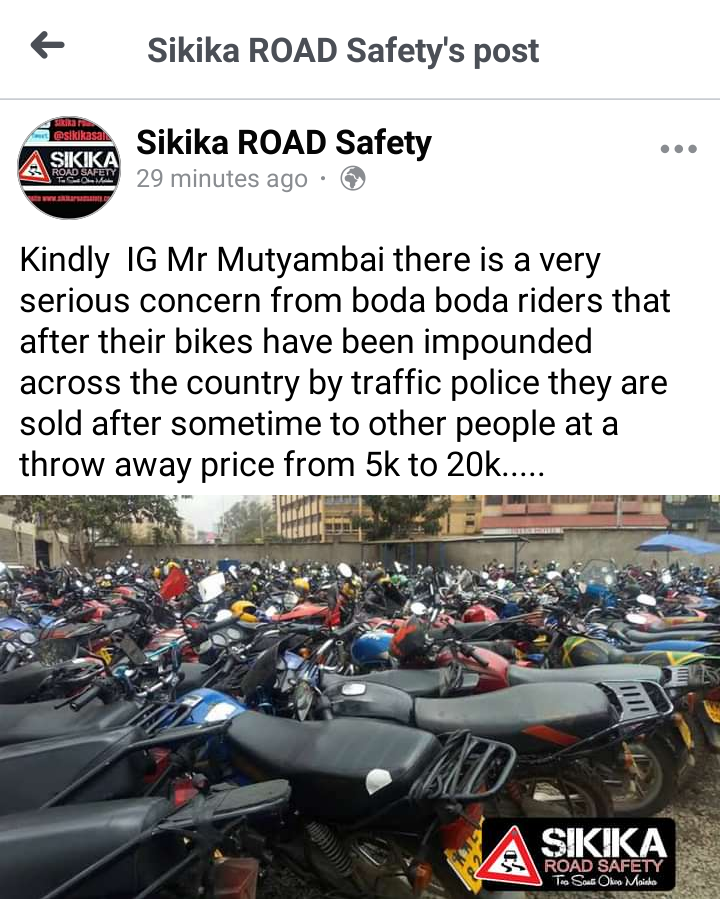
Task: Tap the '29 minutes ago' timestamp
Action: coord(222,179)
